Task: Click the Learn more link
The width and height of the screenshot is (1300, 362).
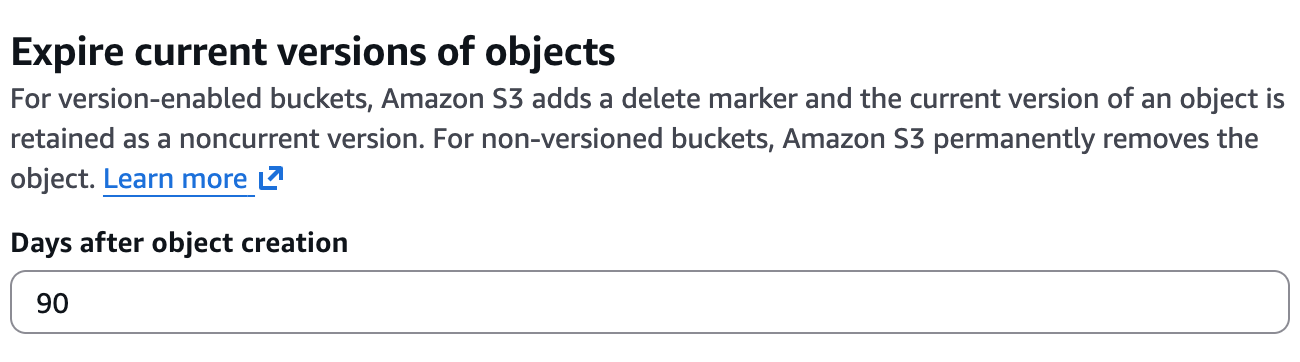Action: (x=175, y=180)
